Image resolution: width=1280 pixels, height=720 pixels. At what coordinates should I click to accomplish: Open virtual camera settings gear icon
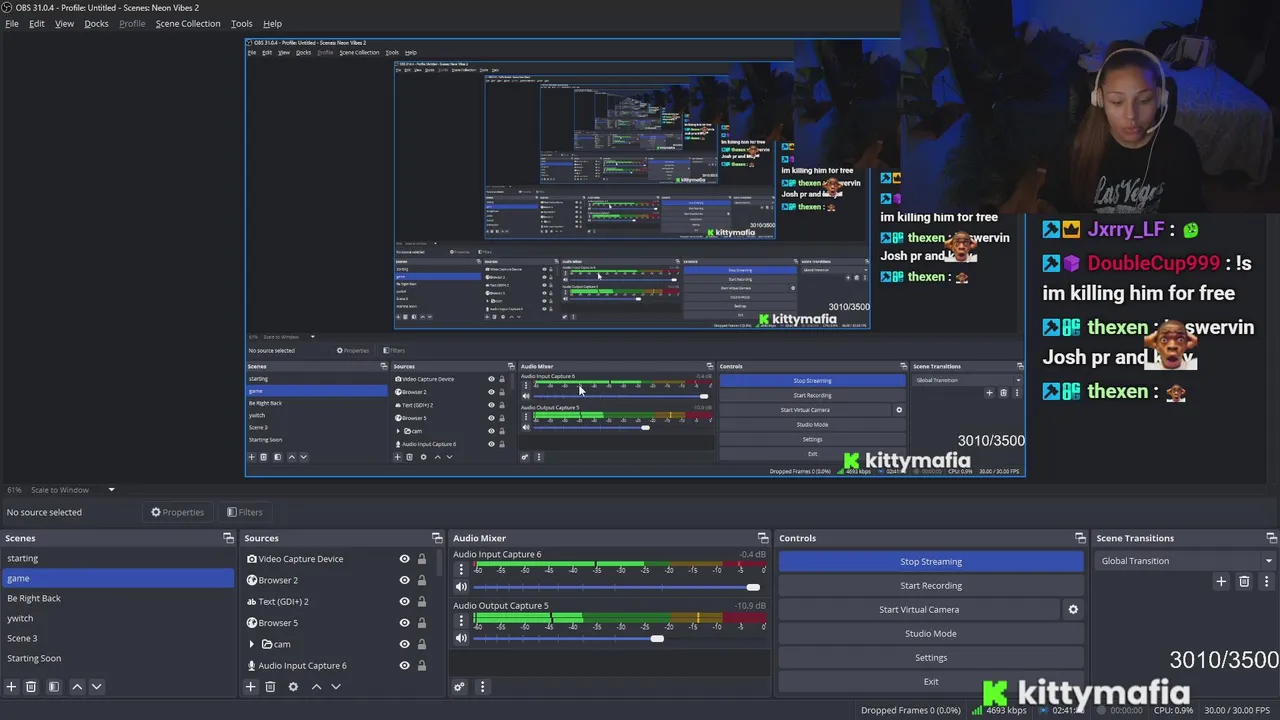[x=1073, y=609]
